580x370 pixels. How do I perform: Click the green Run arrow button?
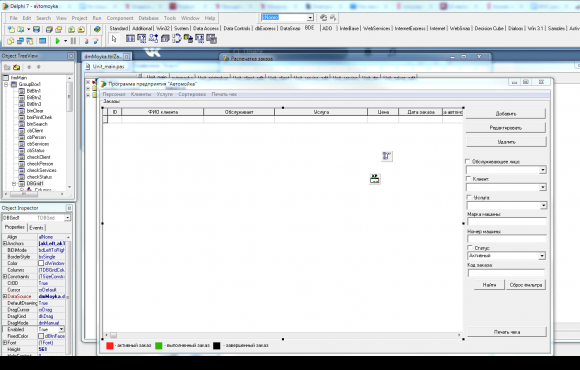57,41
